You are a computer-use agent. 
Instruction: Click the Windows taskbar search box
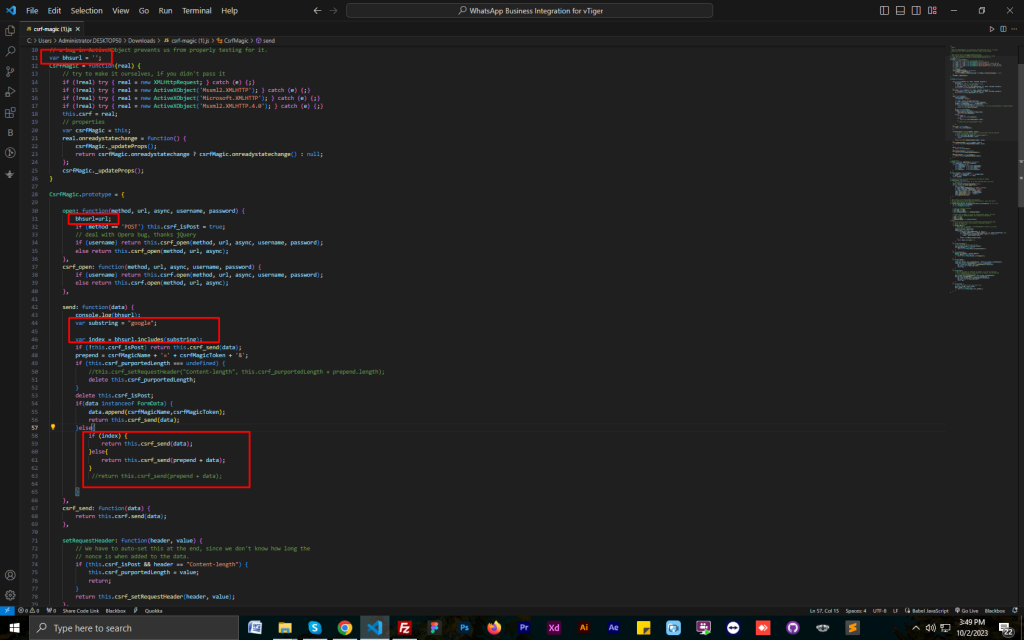pos(134,628)
